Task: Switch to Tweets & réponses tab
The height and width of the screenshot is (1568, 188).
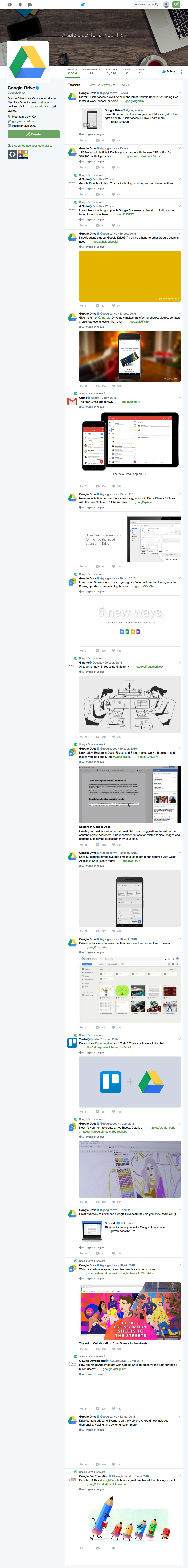Action: coord(101,85)
